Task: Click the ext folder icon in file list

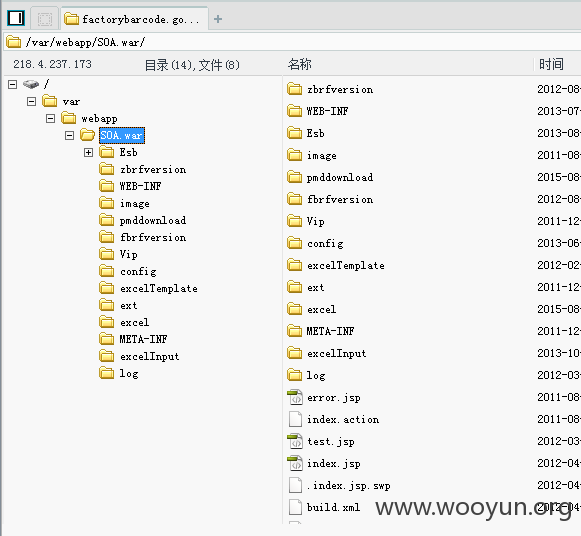Action: click(x=295, y=287)
